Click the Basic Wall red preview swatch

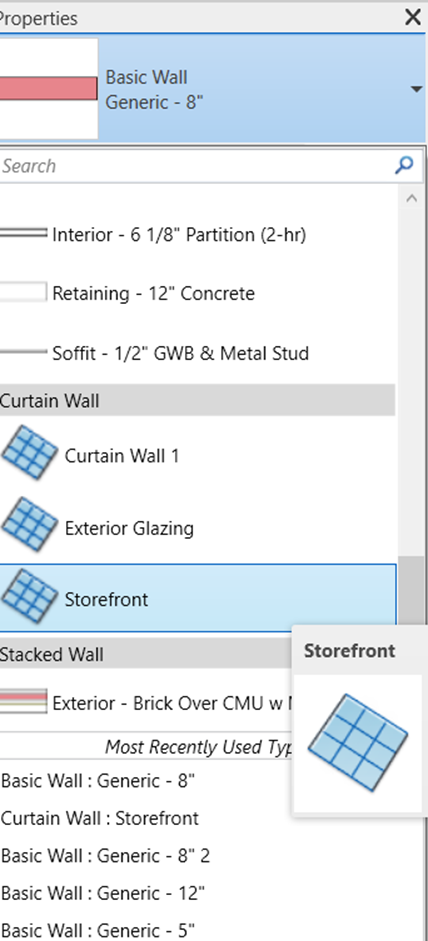click(x=48, y=88)
